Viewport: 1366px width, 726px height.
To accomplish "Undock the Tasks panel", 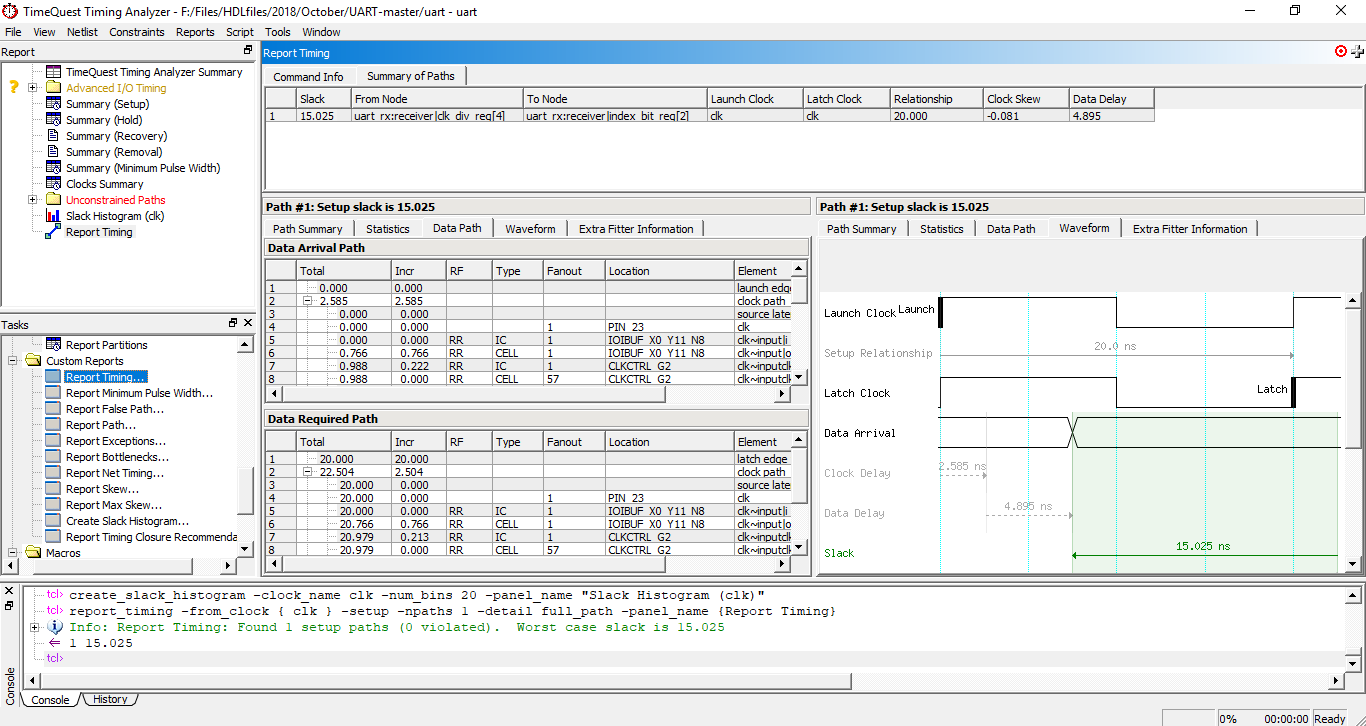I will pos(233,323).
